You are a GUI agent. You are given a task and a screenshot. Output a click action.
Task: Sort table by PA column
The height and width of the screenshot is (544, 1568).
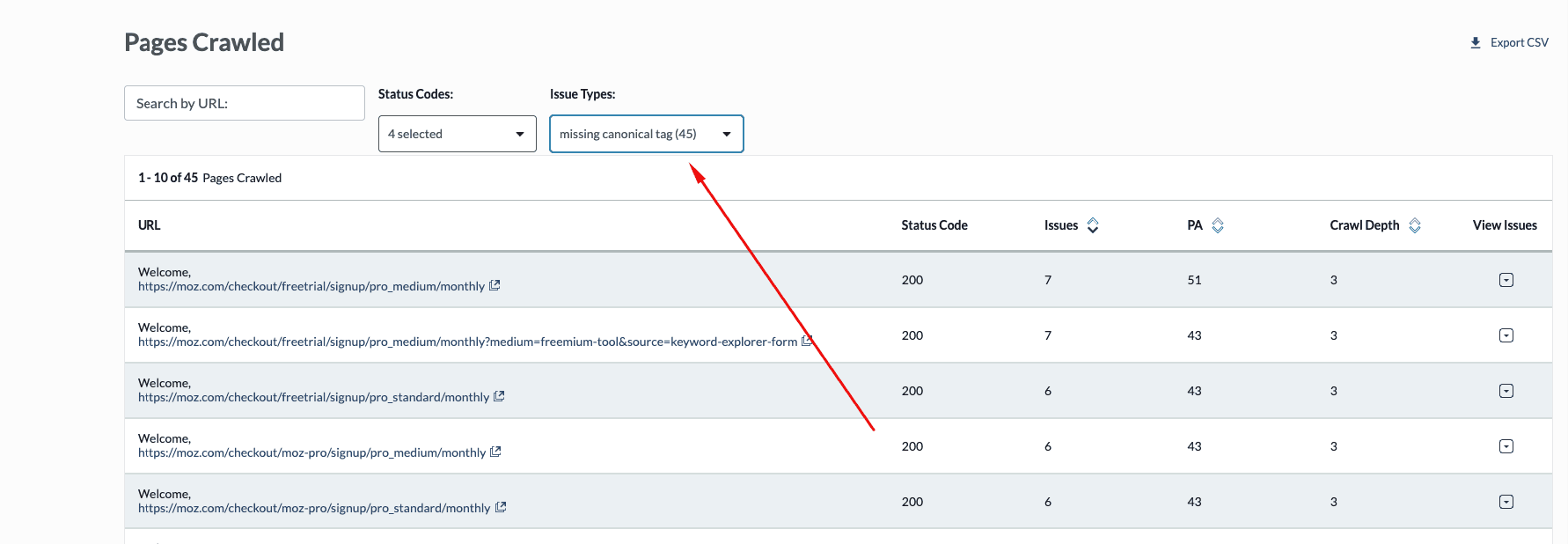click(1217, 225)
